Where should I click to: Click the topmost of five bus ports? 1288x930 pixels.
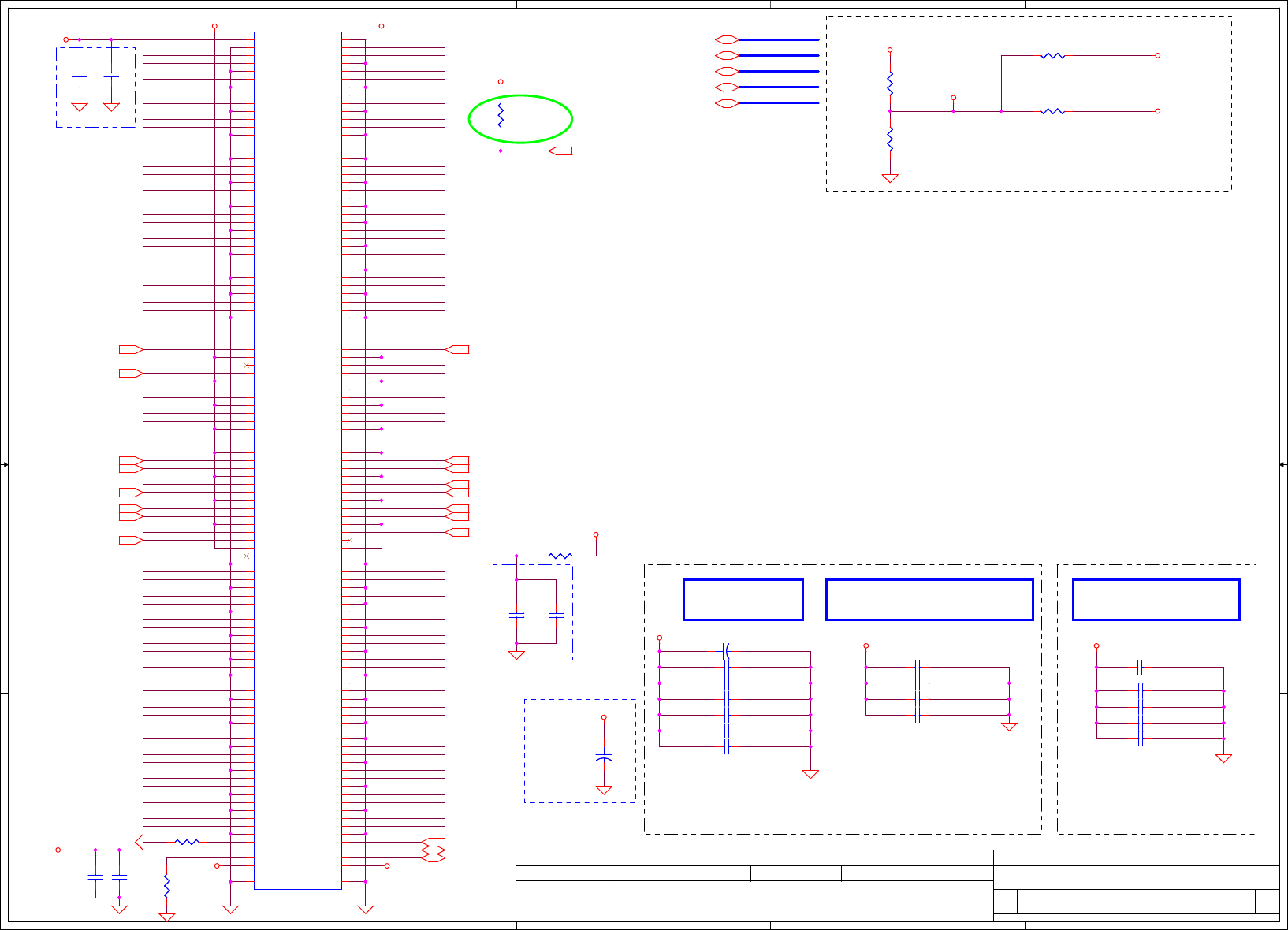(727, 39)
